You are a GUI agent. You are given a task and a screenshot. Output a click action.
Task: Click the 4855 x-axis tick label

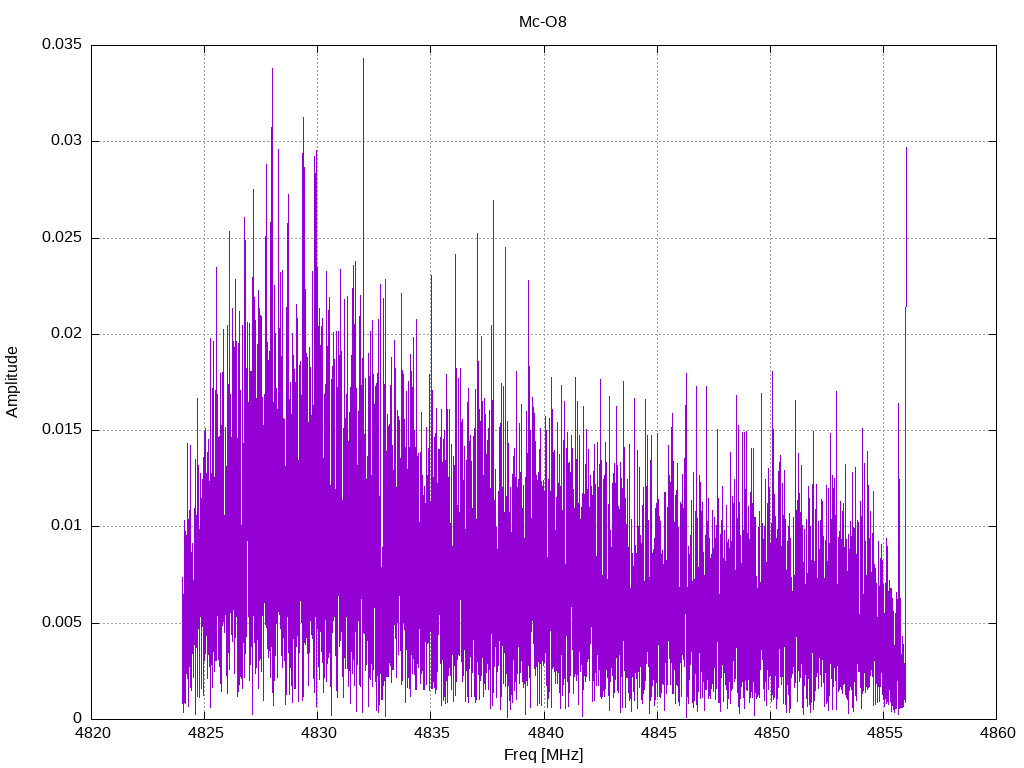884,733
